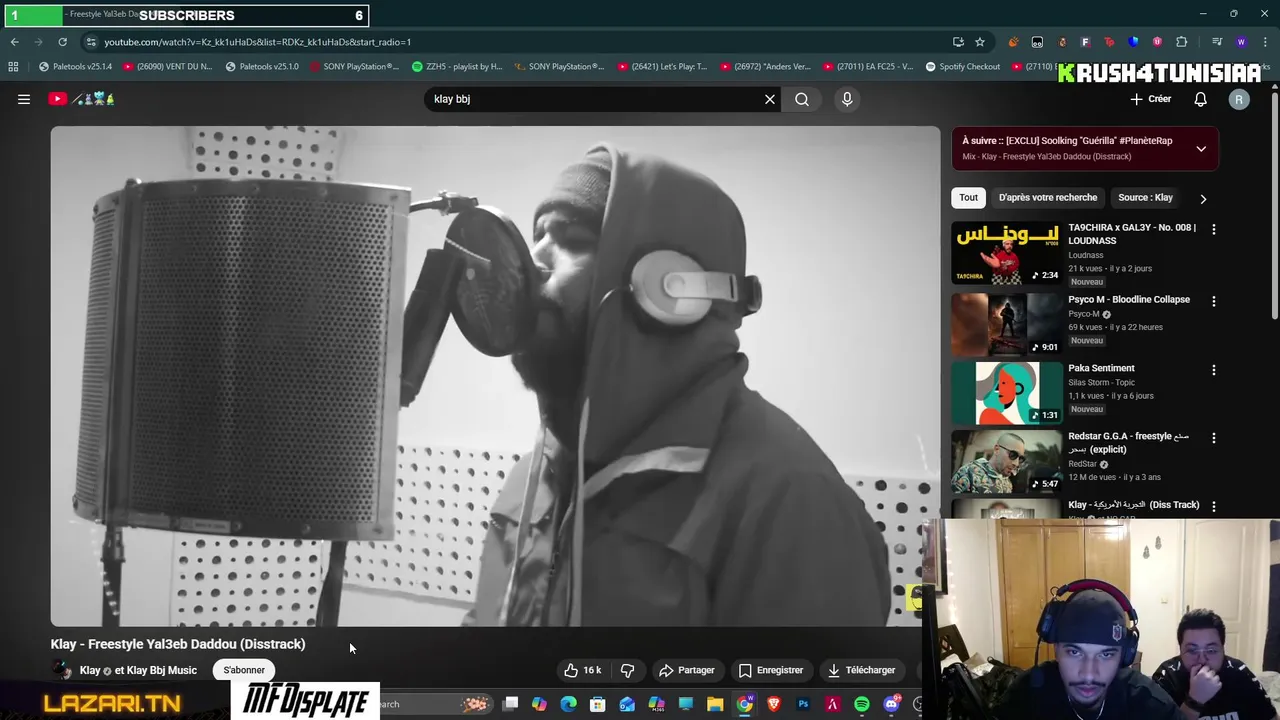Like the video with 16 k
Screen dimensions: 1280x720
point(583,670)
